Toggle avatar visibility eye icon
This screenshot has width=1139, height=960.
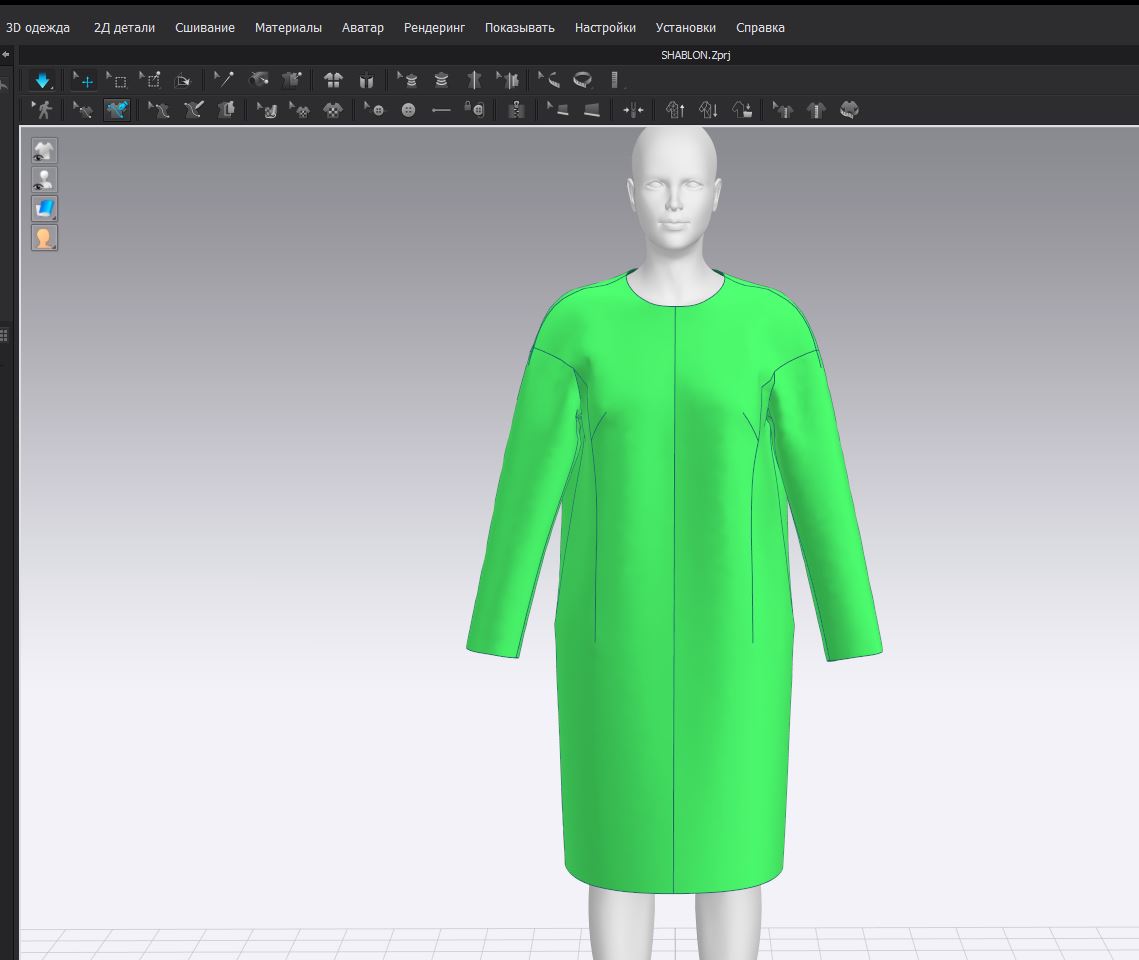pyautogui.click(x=44, y=180)
